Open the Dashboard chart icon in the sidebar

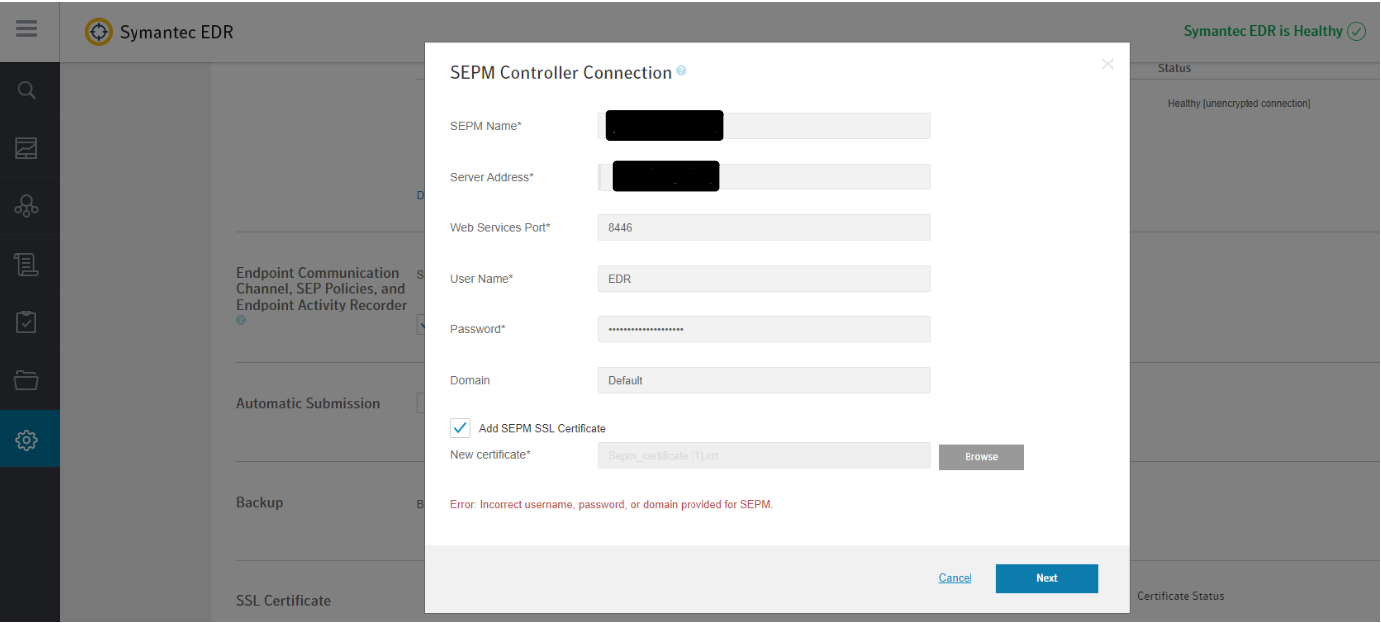pos(27,149)
